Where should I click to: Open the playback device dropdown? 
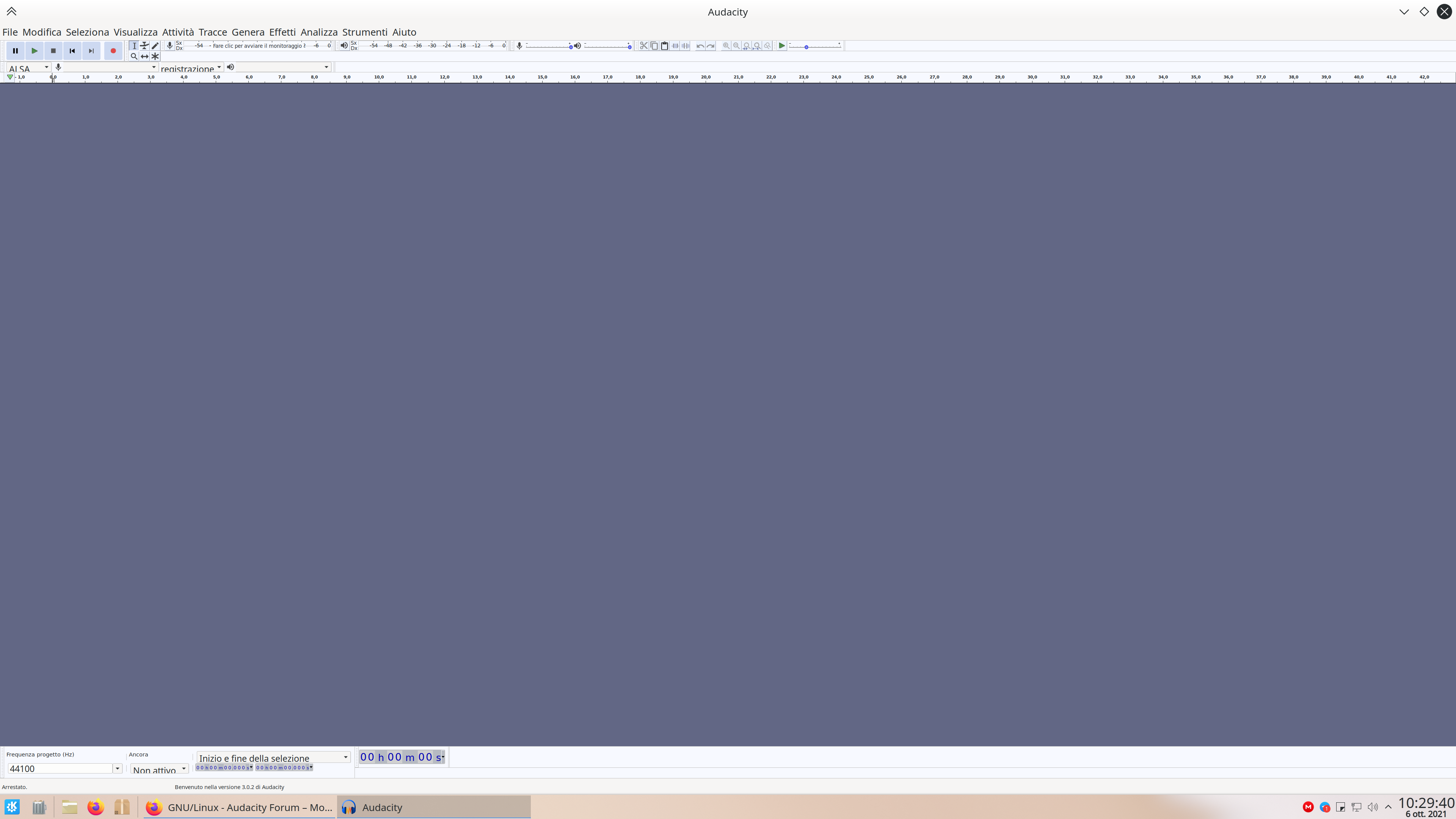(283, 67)
